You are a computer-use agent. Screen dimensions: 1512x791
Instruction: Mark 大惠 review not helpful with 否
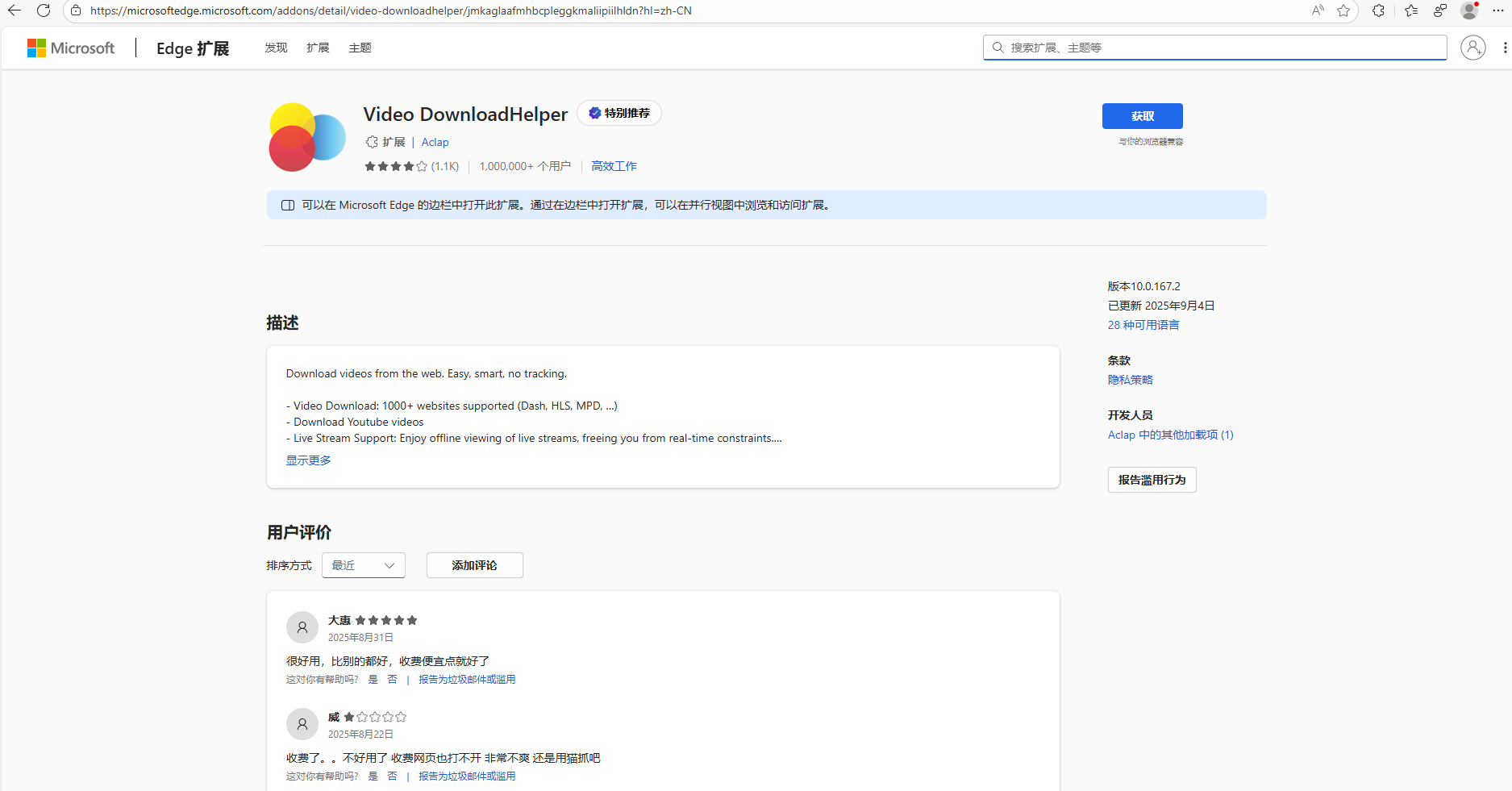tap(392, 680)
